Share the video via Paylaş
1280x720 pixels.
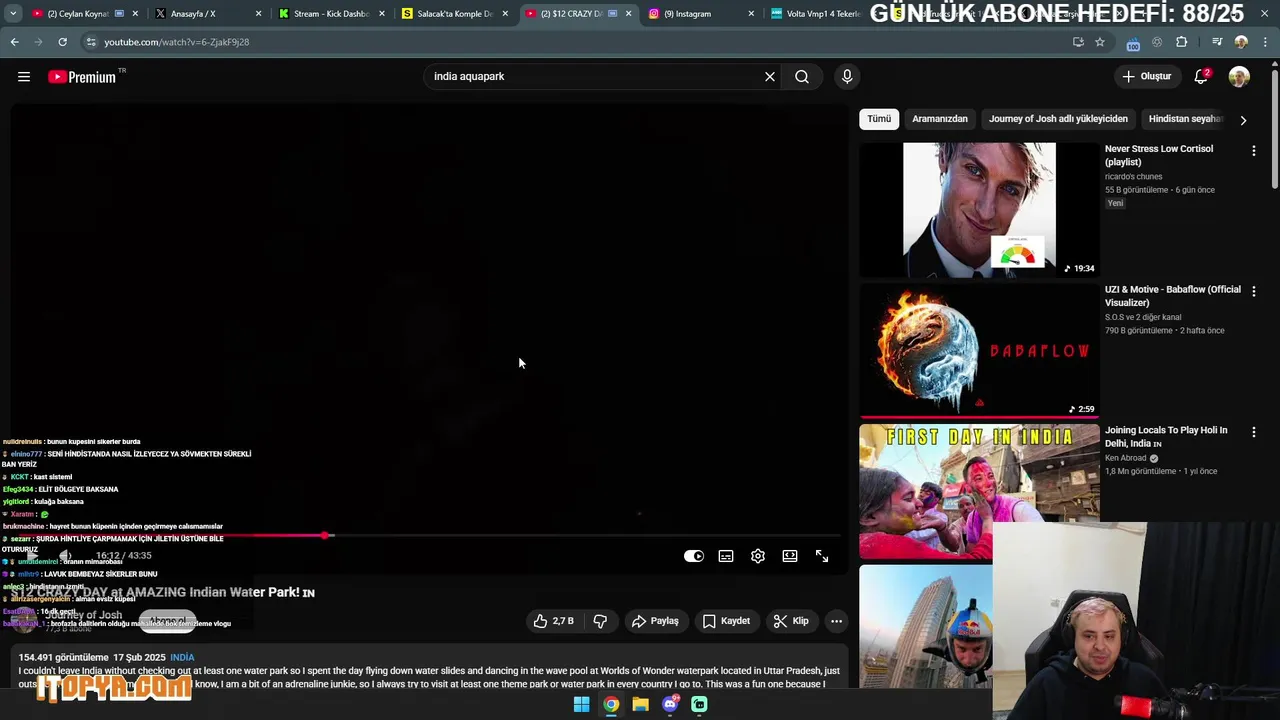655,621
